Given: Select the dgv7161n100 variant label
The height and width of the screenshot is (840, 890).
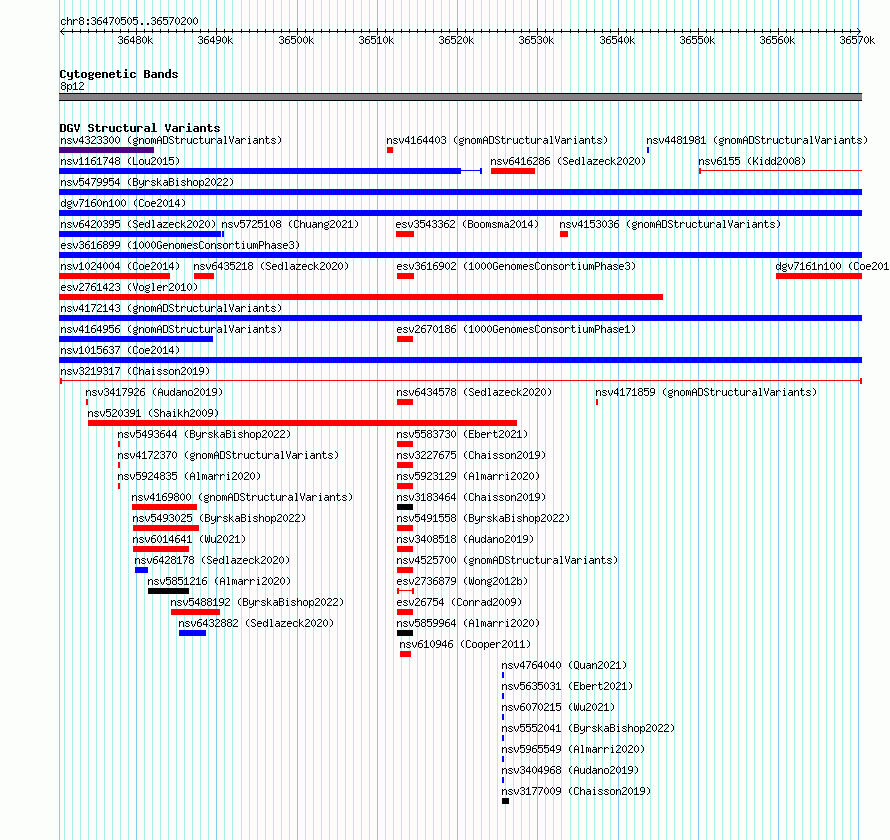Looking at the screenshot, I should pos(832,266).
